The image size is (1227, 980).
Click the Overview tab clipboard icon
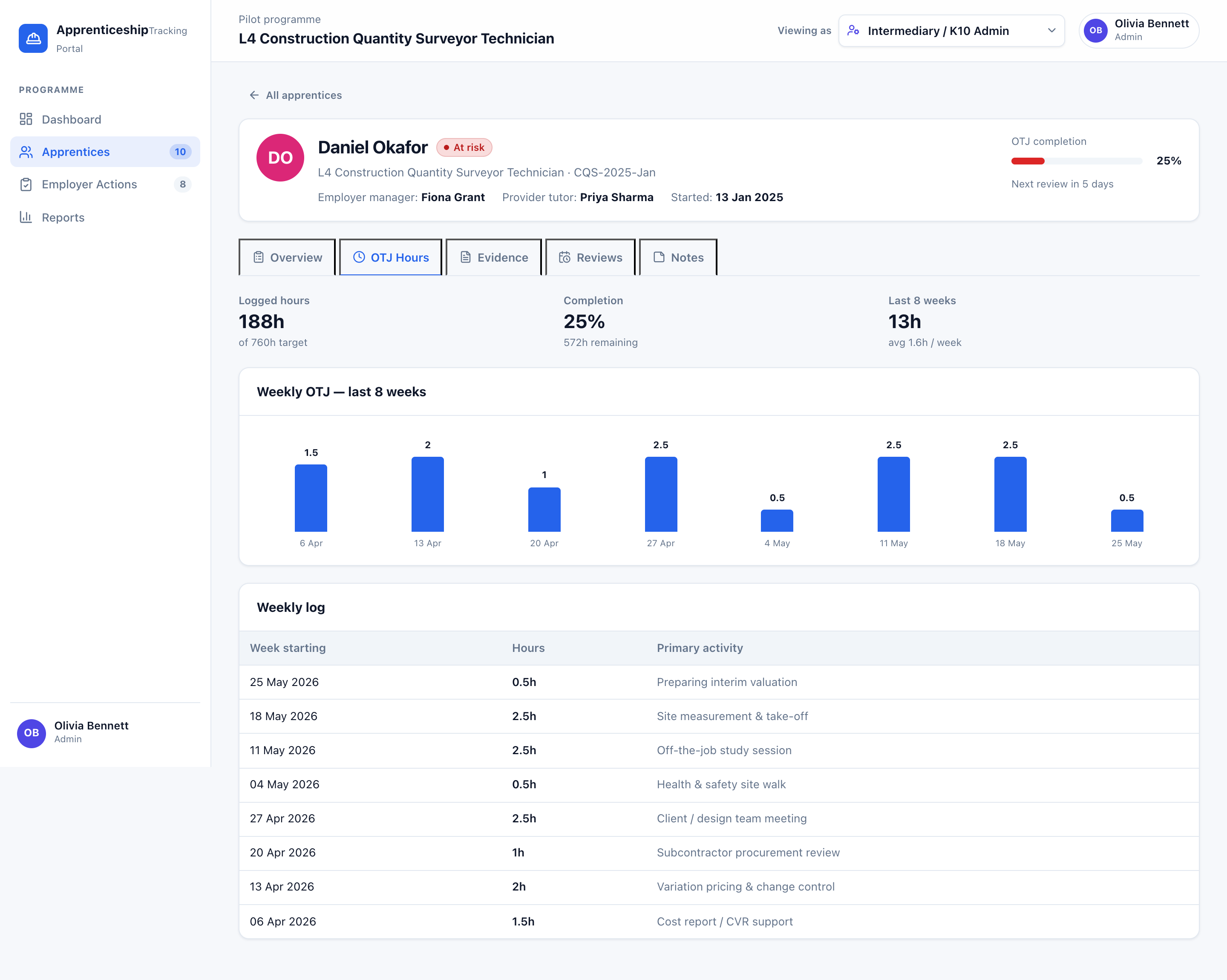[258, 257]
